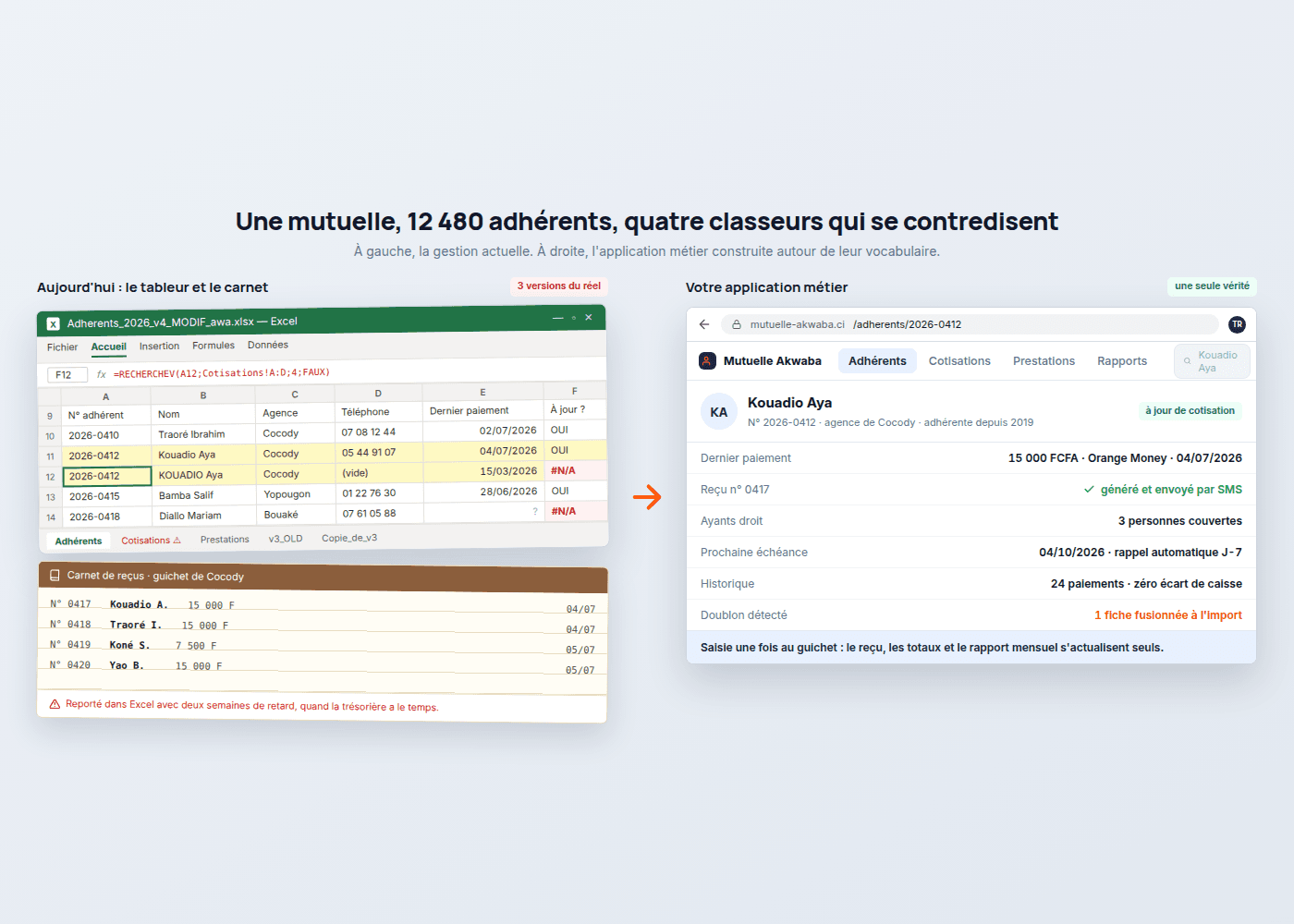Click the search magnifier icon

tap(1187, 361)
